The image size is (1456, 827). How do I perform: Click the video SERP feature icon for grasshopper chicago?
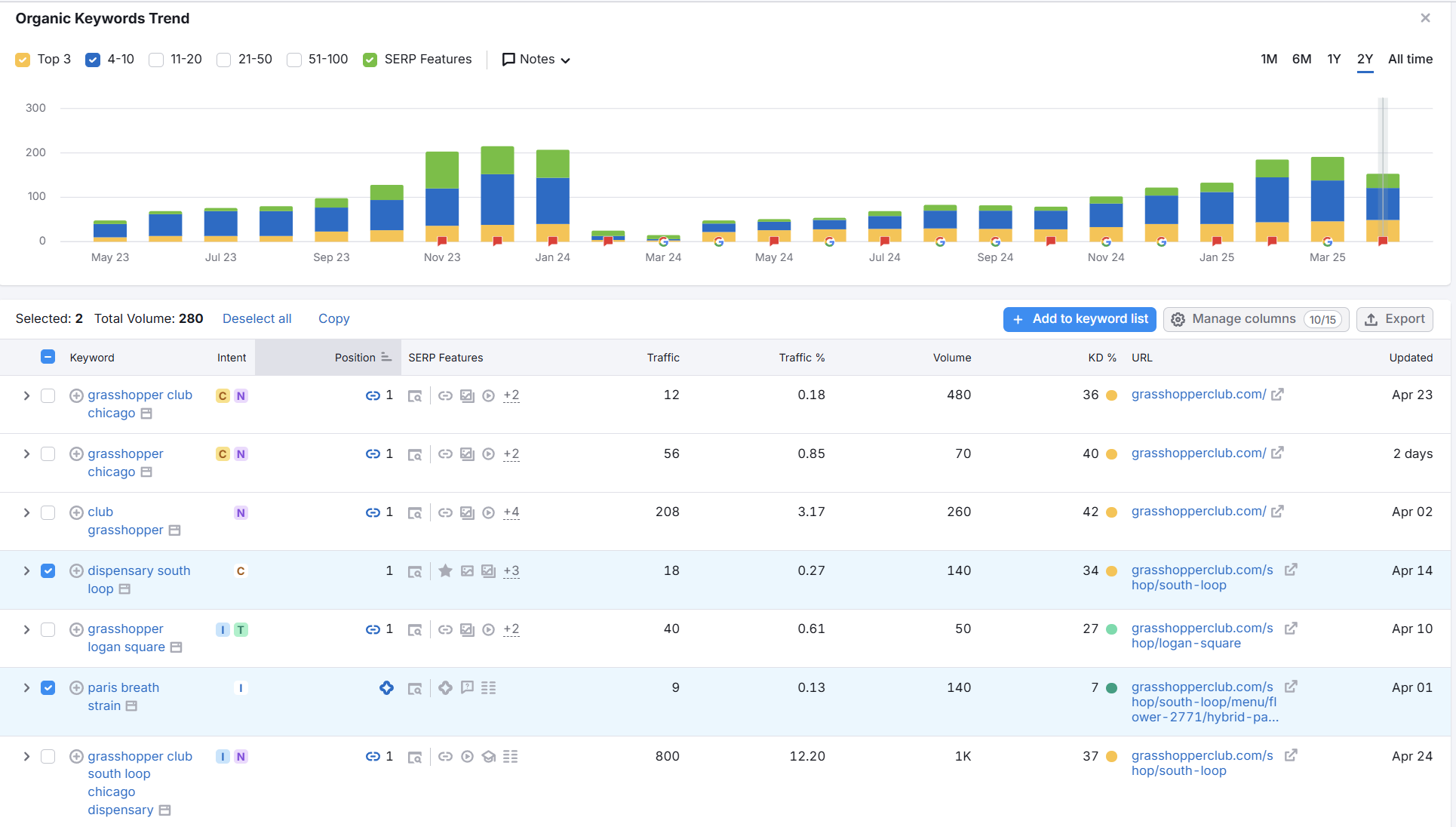[x=488, y=454]
